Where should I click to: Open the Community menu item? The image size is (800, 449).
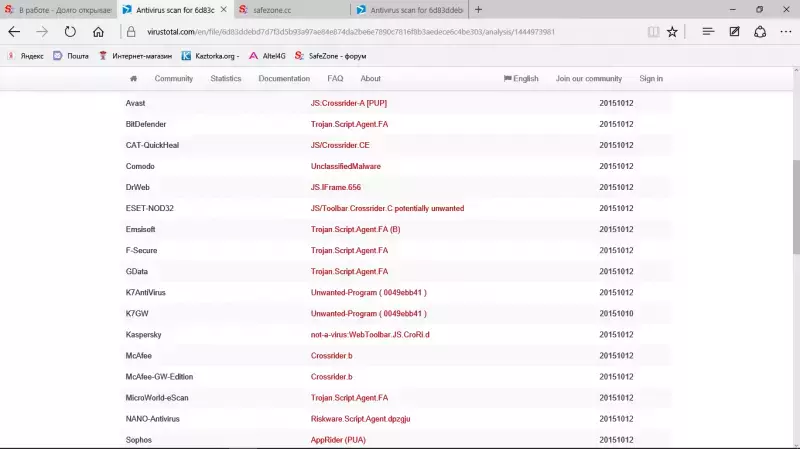(173, 79)
